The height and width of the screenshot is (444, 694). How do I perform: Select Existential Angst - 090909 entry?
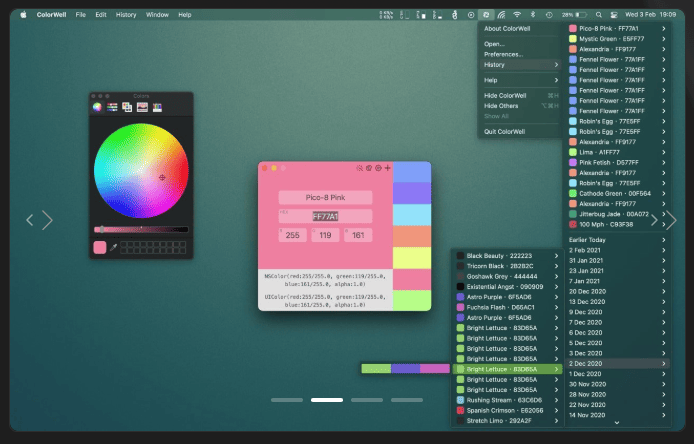507,287
